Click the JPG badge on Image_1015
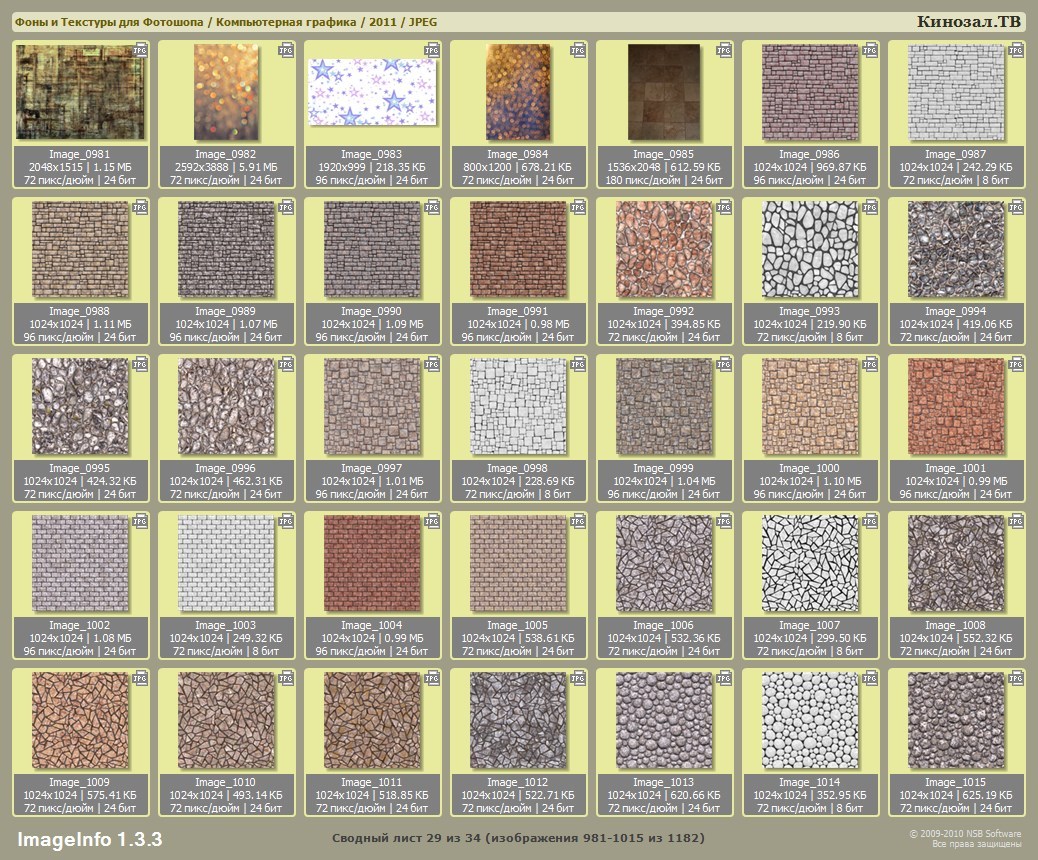1038x860 pixels. [1017, 677]
